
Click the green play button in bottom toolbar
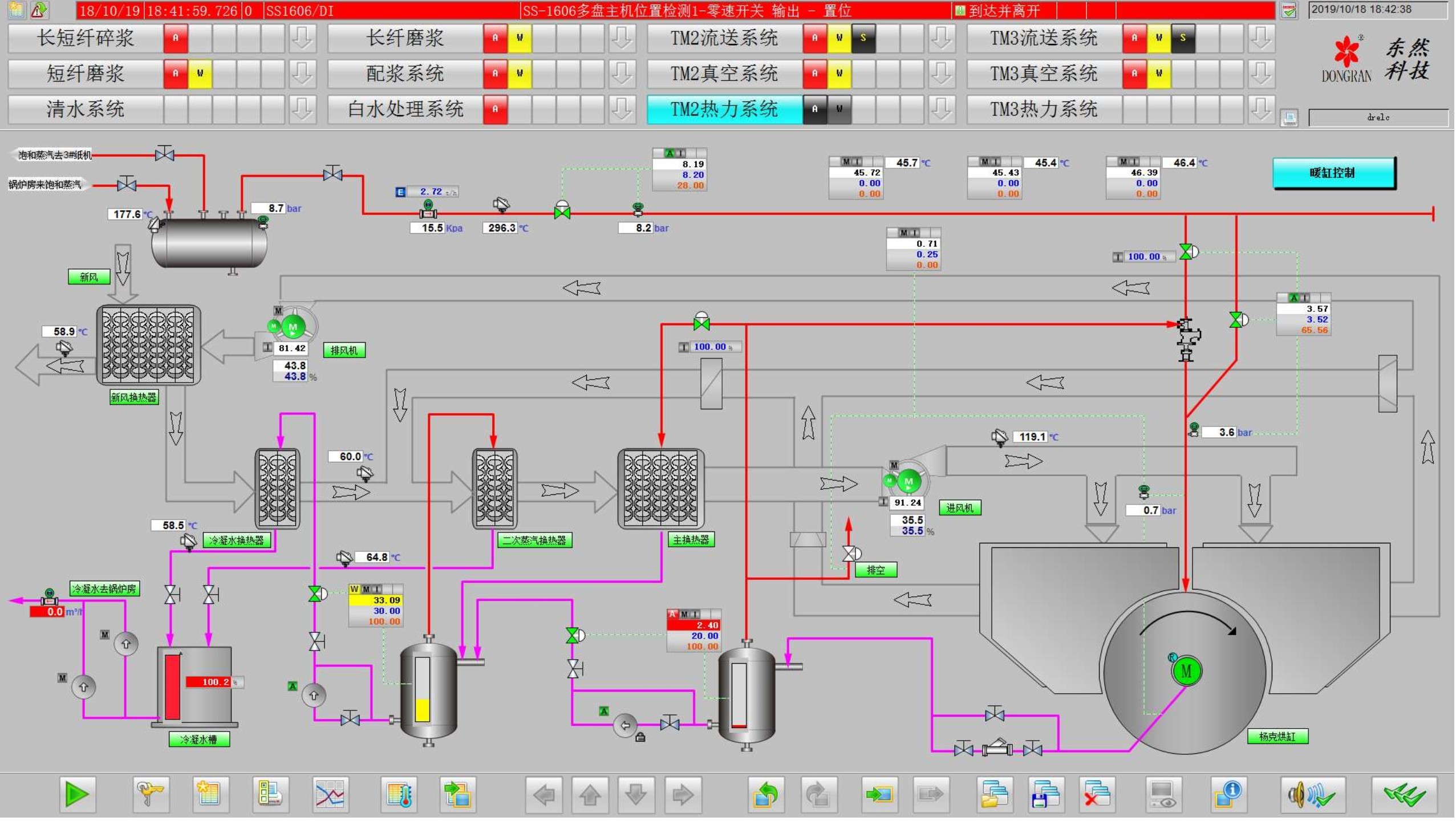[x=77, y=795]
